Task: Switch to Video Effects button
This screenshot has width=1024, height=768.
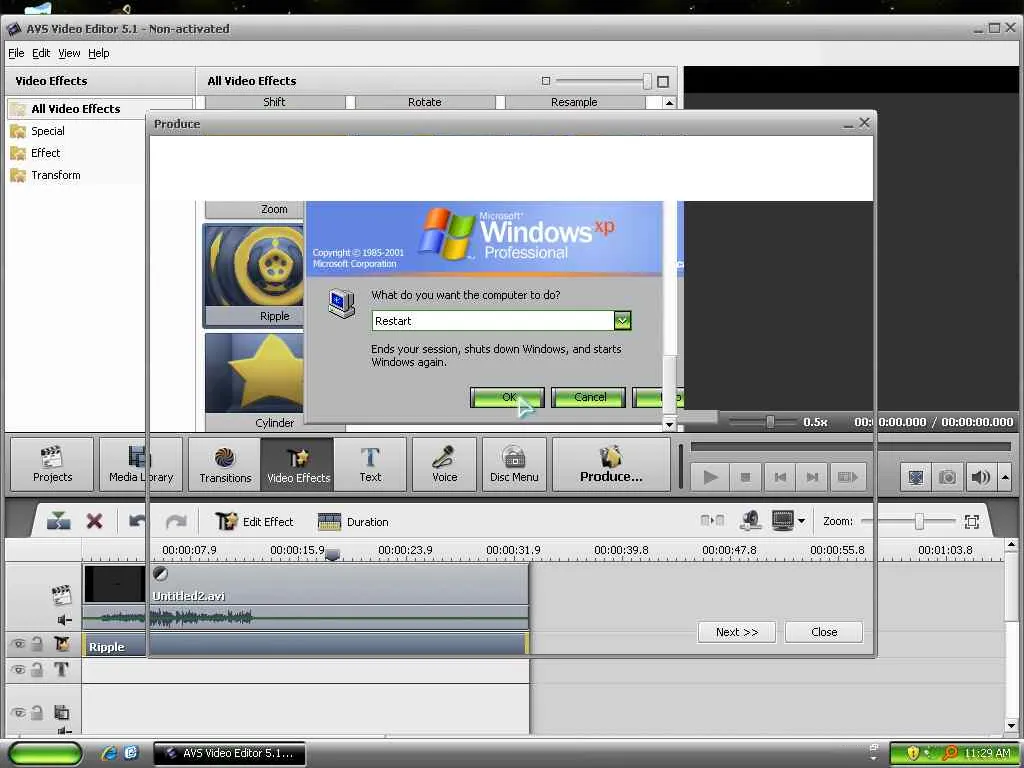Action: pos(298,464)
